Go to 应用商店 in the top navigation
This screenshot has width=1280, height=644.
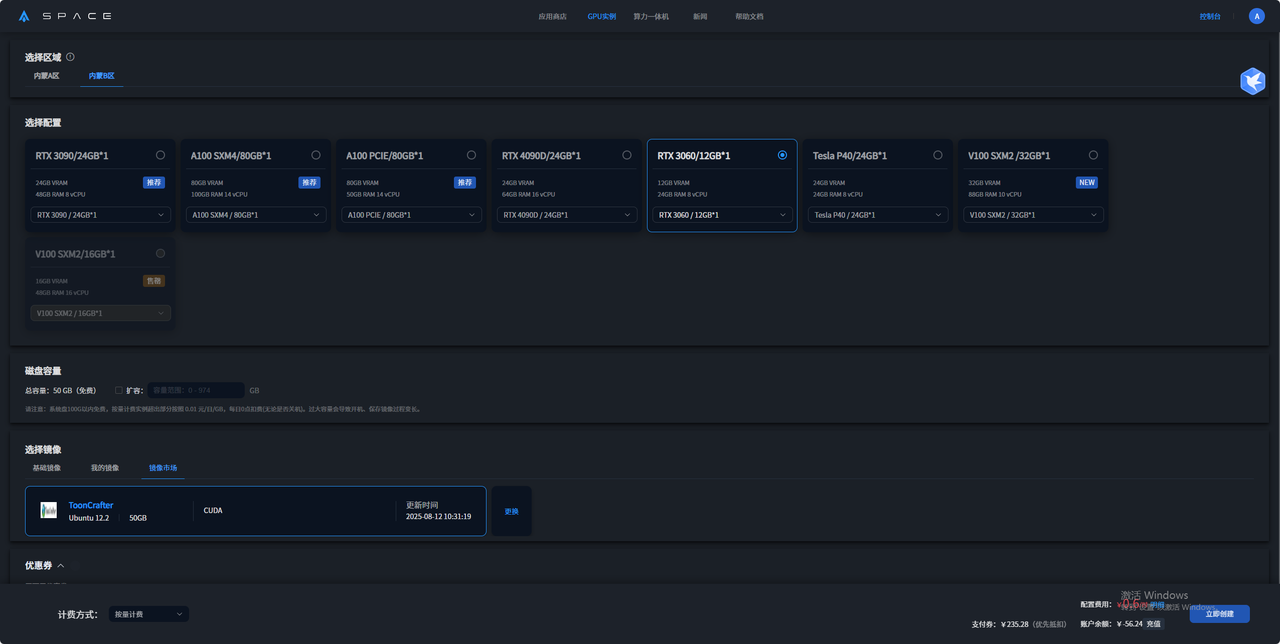[552, 16]
